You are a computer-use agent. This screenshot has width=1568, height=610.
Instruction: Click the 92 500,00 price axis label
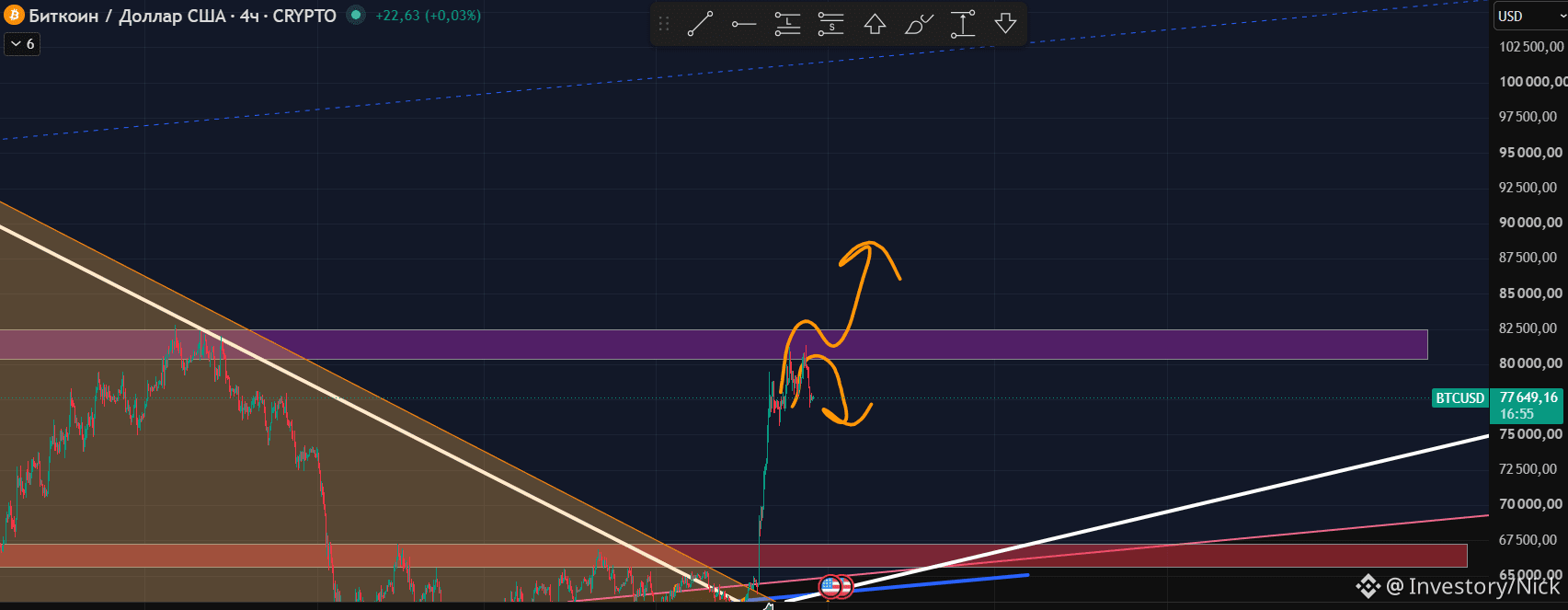1528,187
